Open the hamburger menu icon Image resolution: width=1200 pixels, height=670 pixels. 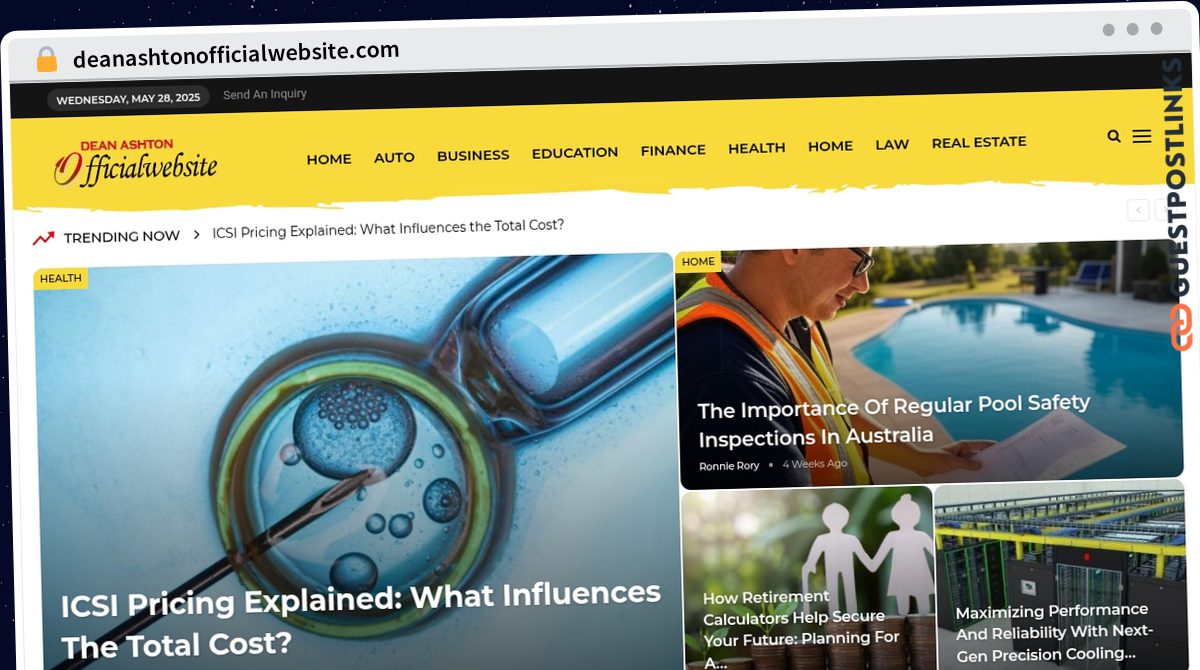click(x=1141, y=136)
